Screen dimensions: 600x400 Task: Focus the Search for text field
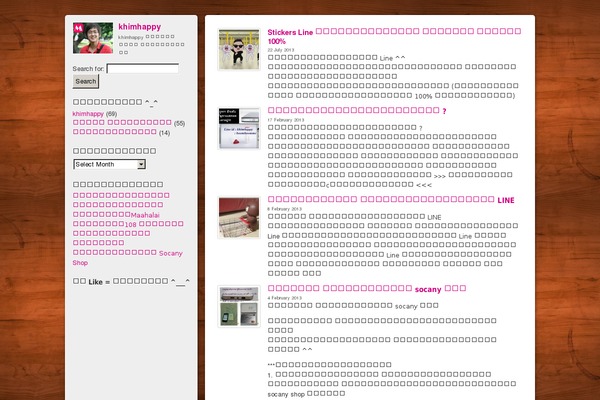click(142, 69)
